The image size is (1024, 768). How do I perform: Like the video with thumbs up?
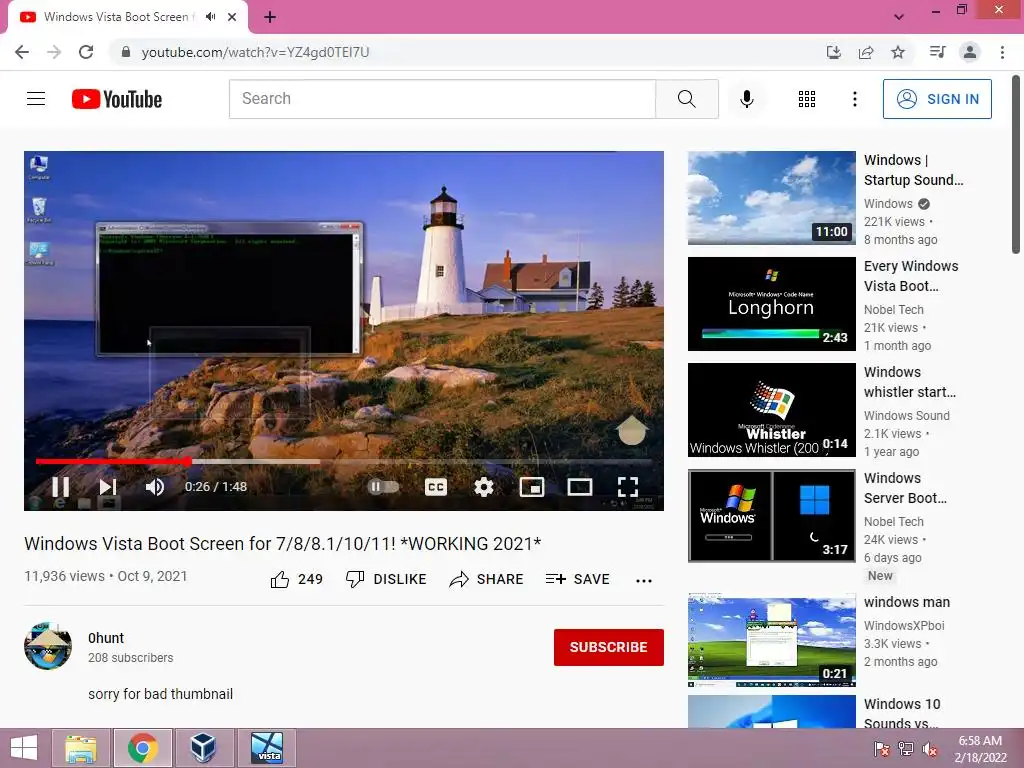[296, 579]
